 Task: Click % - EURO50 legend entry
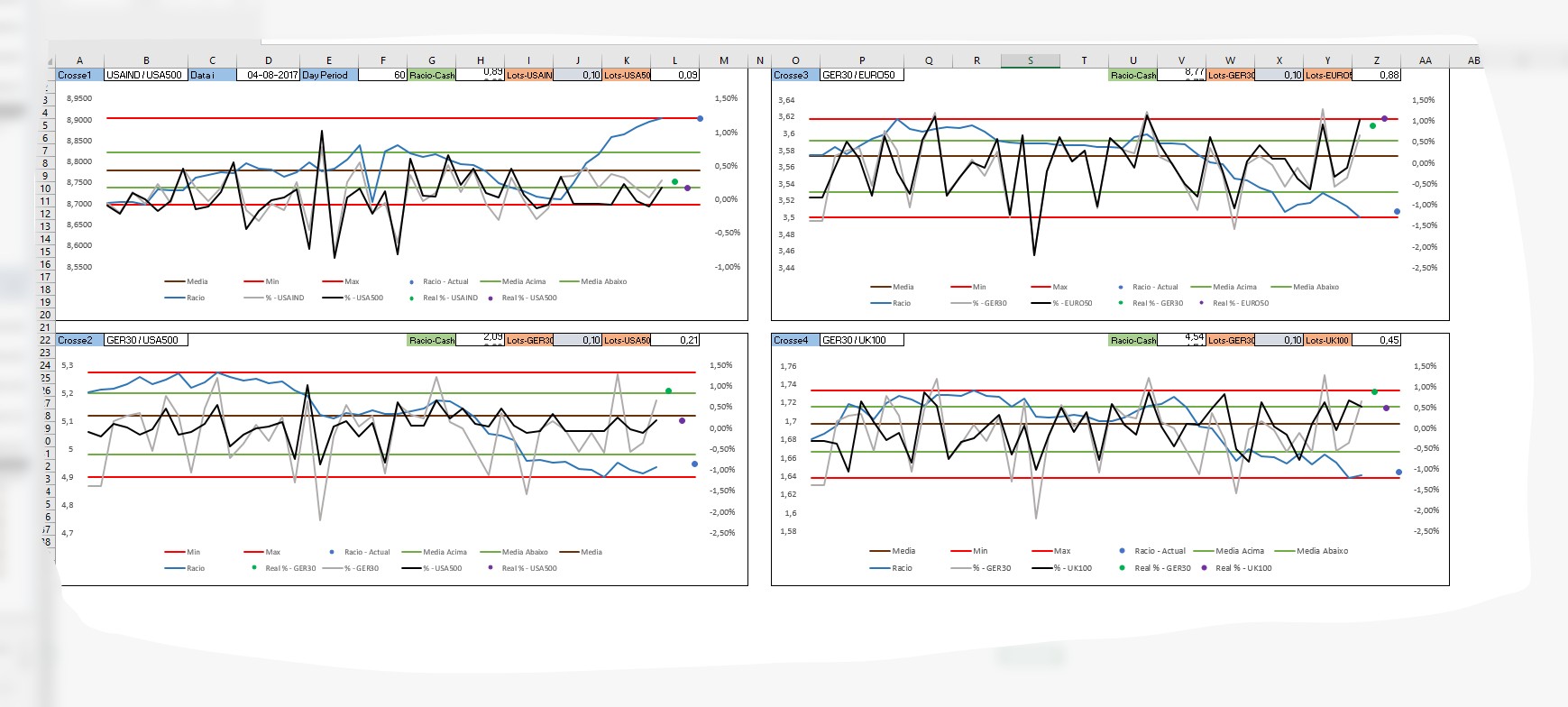click(1061, 303)
